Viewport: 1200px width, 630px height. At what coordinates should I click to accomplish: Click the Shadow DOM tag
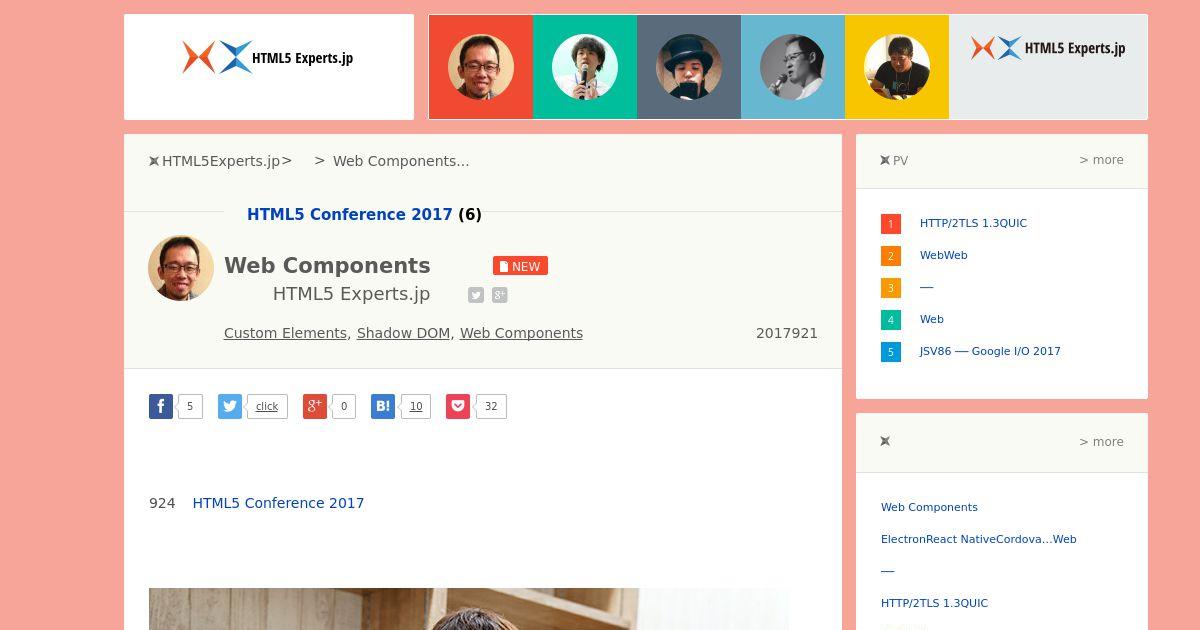point(403,333)
